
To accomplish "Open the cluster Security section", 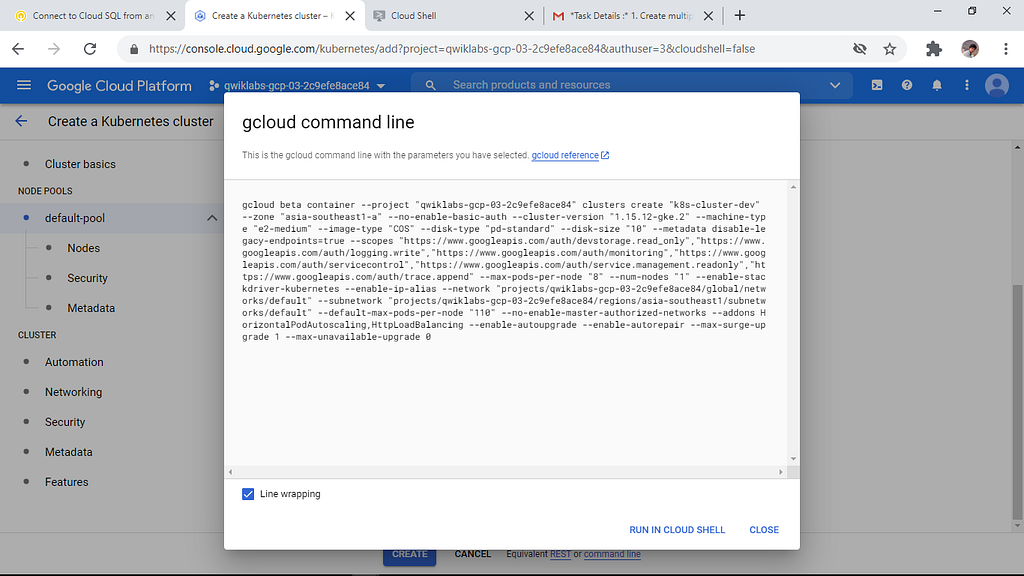I will coord(65,423).
